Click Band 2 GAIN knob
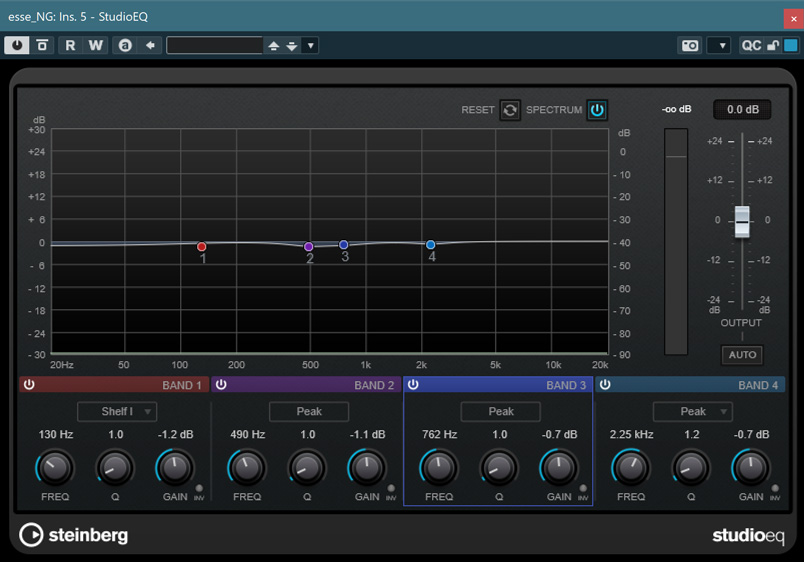Image resolution: width=804 pixels, height=562 pixels. click(x=367, y=468)
